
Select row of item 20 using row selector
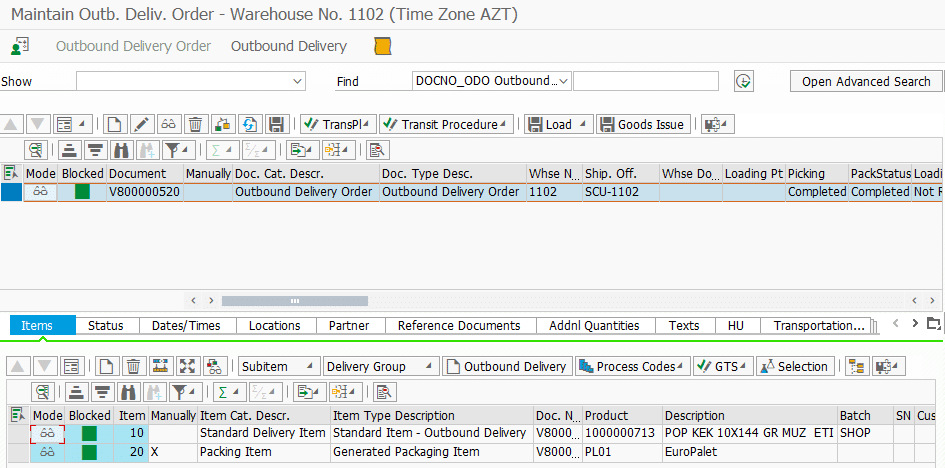point(16,452)
